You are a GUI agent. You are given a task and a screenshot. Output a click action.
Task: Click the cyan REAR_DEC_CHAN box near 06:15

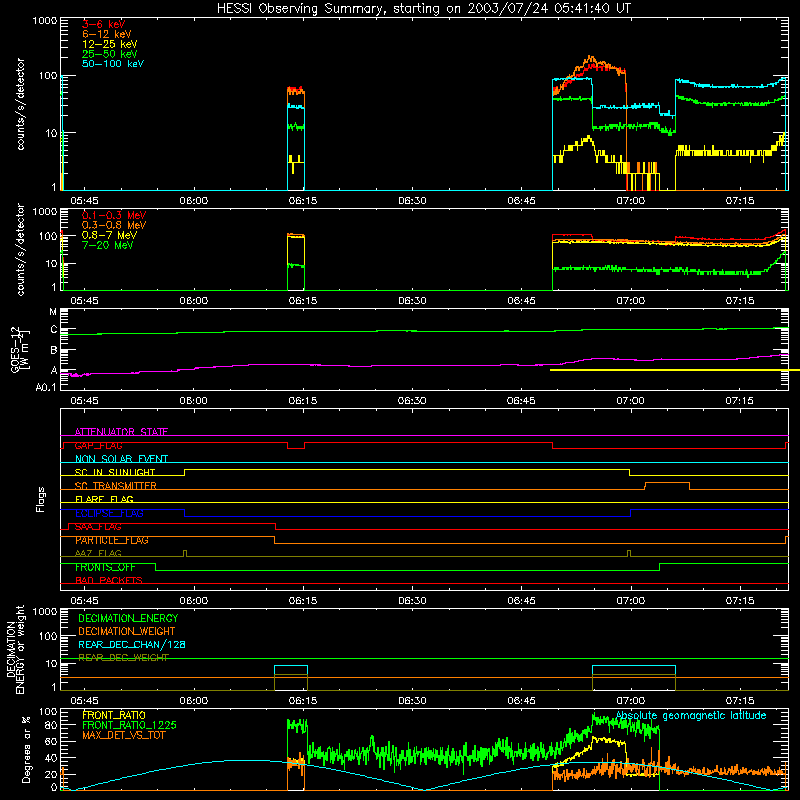pos(291,670)
